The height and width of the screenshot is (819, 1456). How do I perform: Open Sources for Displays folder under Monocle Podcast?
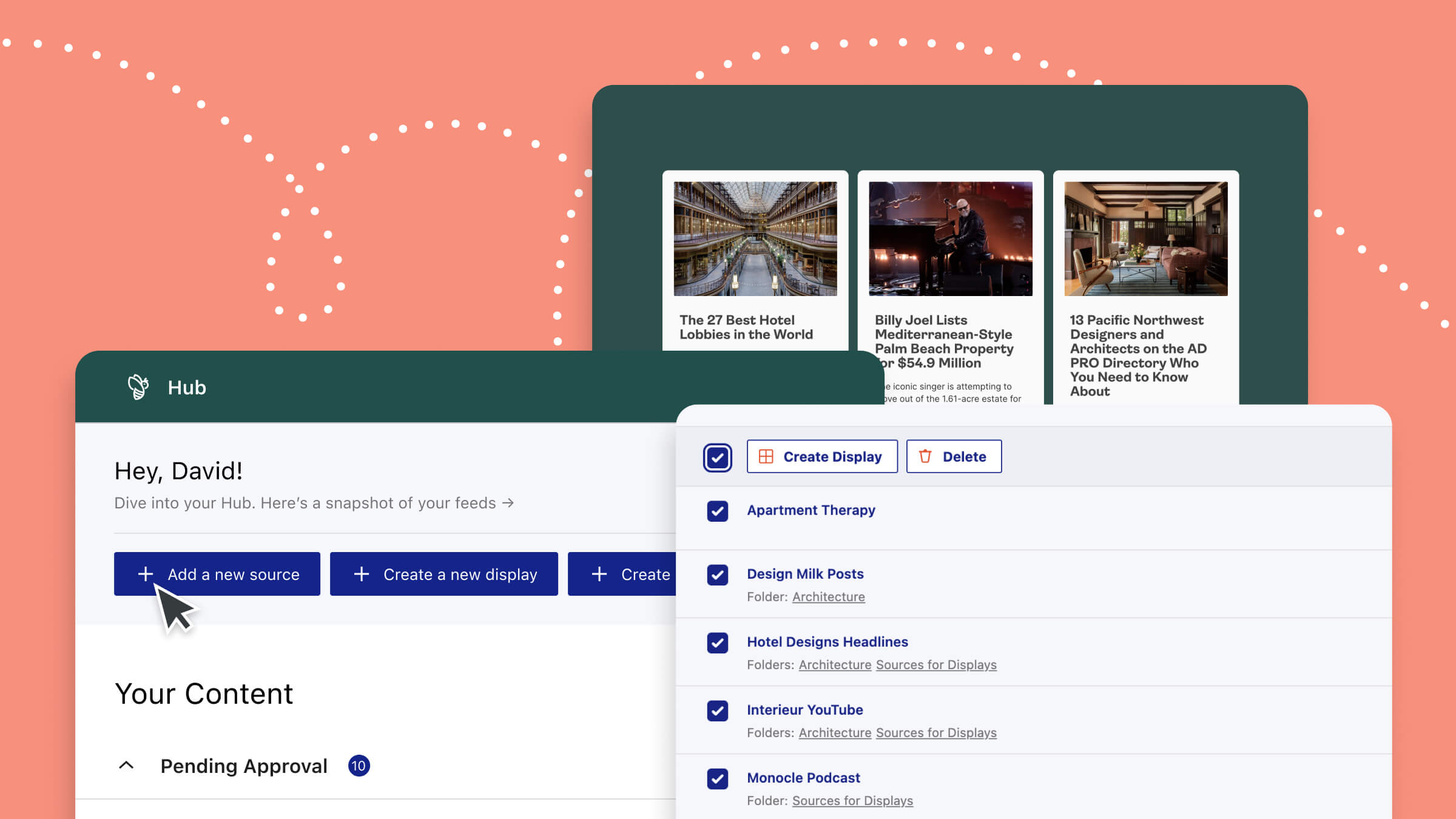tap(852, 801)
